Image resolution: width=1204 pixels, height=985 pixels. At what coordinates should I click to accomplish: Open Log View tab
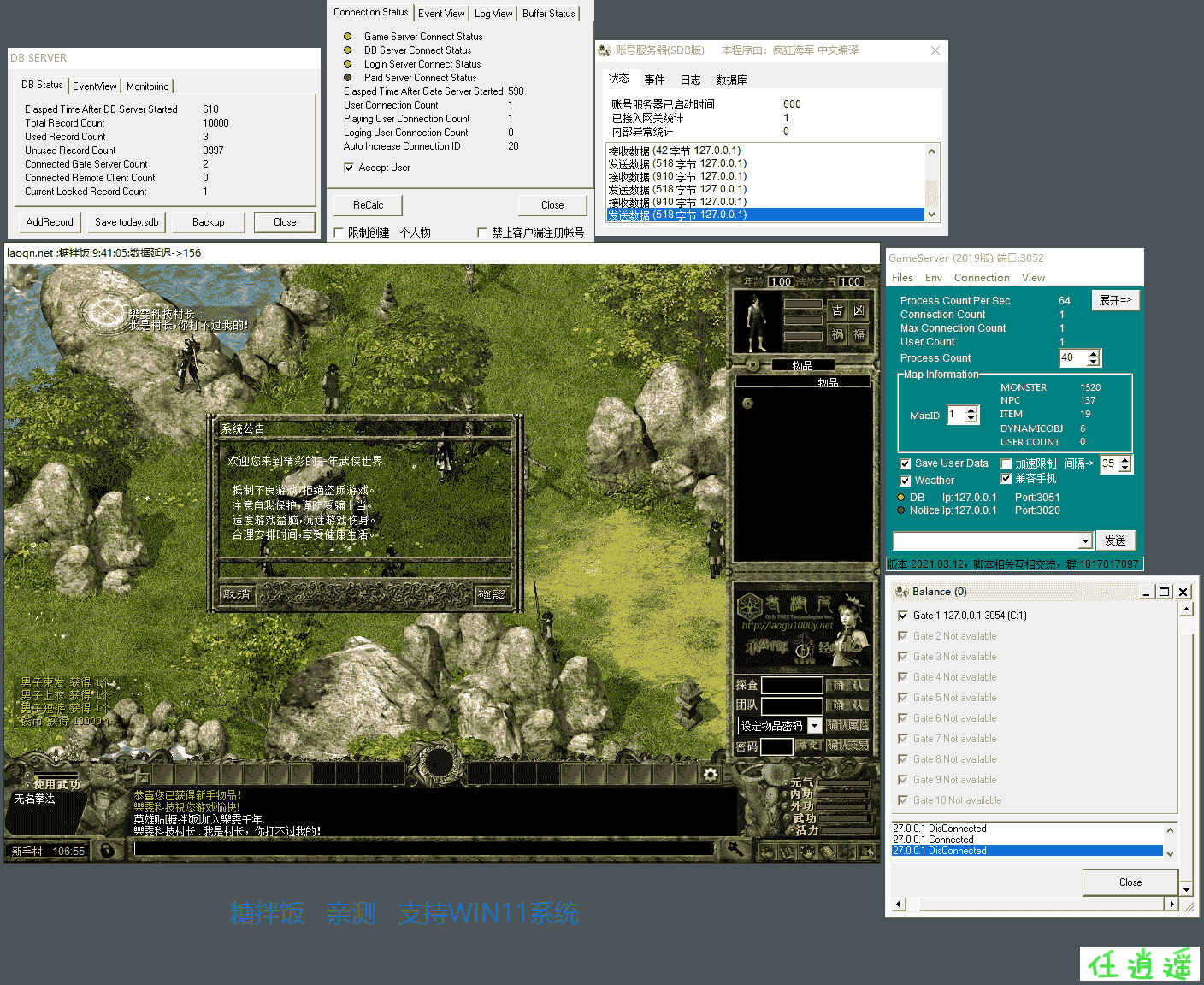pyautogui.click(x=493, y=14)
